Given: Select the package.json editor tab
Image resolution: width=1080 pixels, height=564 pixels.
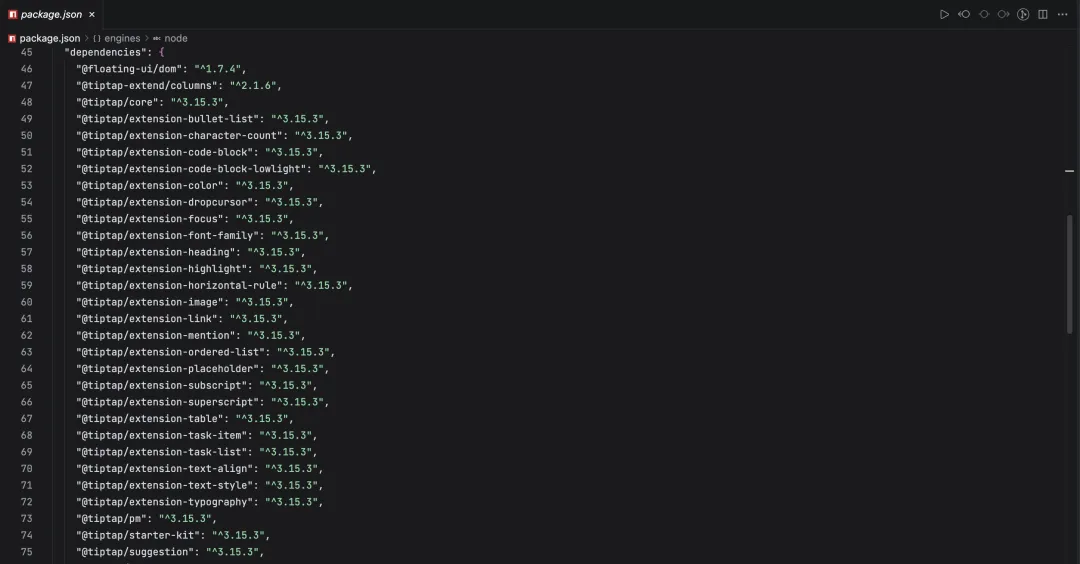Looking at the screenshot, I should click(52, 14).
